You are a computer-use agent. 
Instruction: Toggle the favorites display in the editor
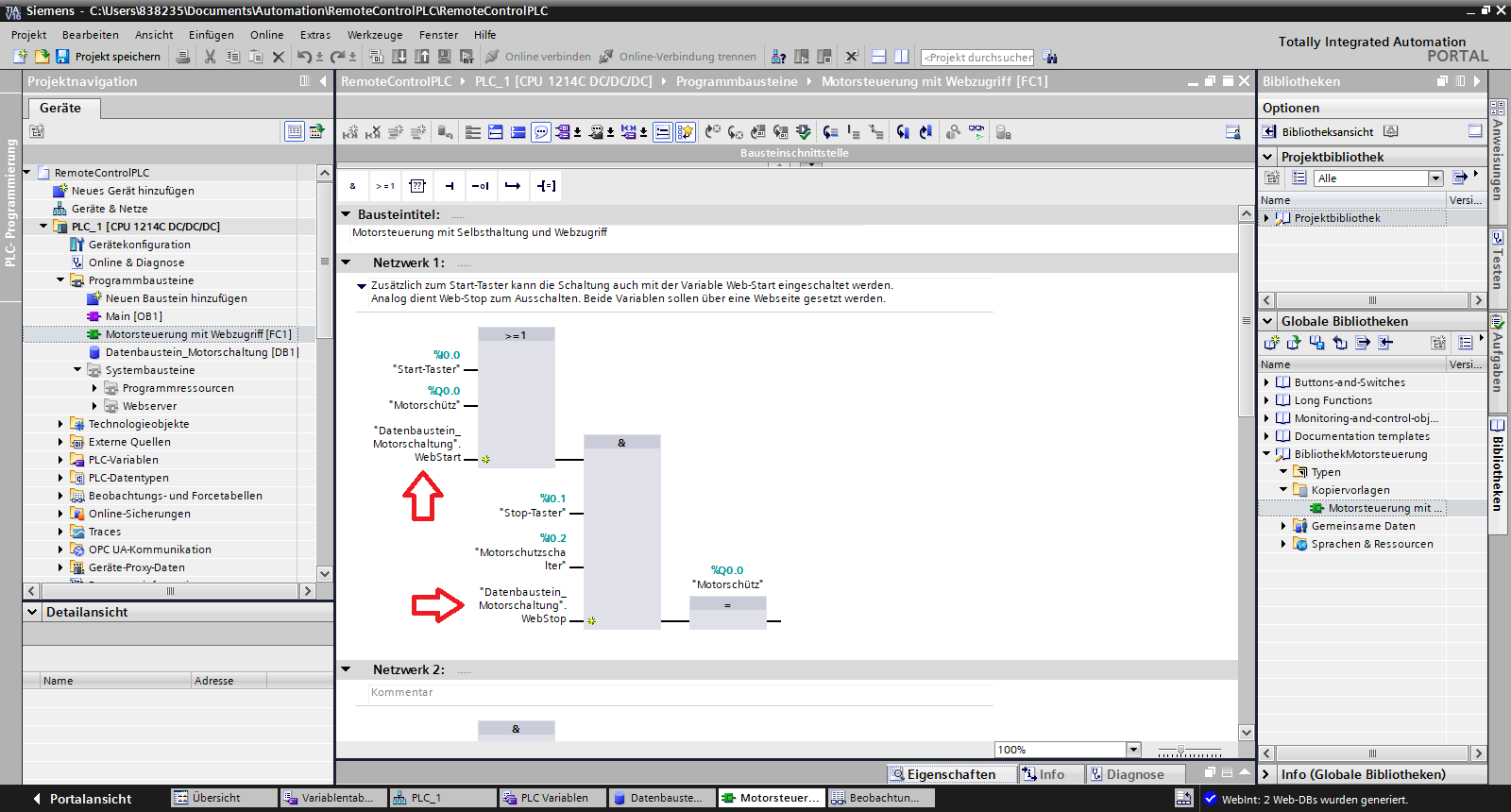(x=686, y=132)
